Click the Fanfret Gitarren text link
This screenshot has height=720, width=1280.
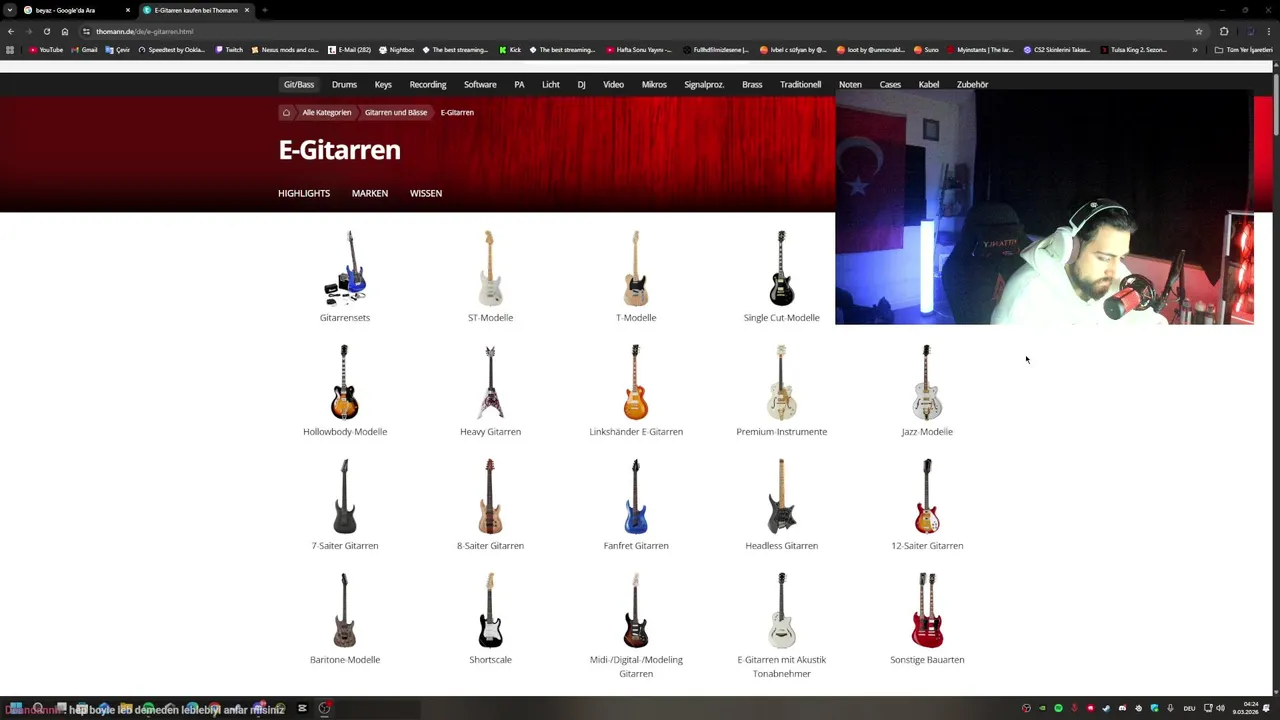636,546
